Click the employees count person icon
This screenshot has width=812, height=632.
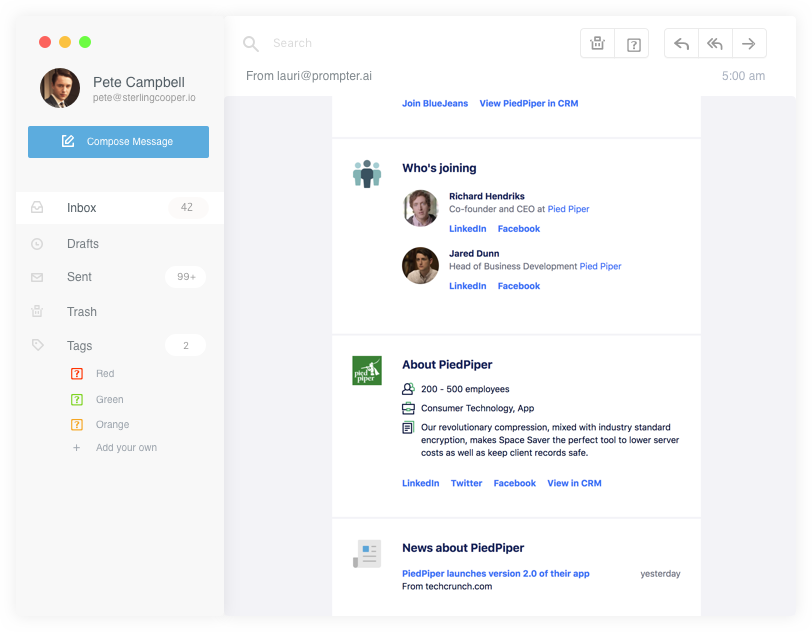coord(408,389)
